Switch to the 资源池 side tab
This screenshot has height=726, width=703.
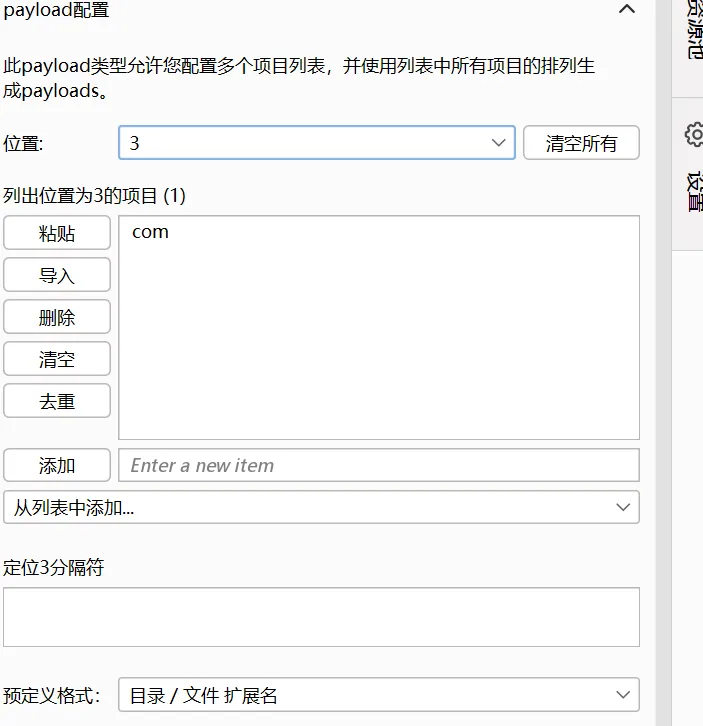694,30
